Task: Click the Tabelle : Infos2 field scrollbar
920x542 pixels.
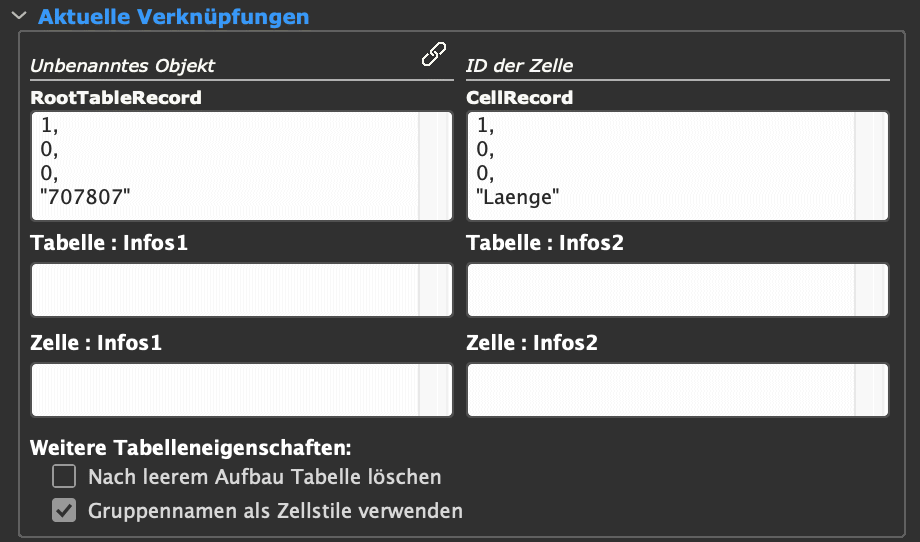Action: click(871, 290)
